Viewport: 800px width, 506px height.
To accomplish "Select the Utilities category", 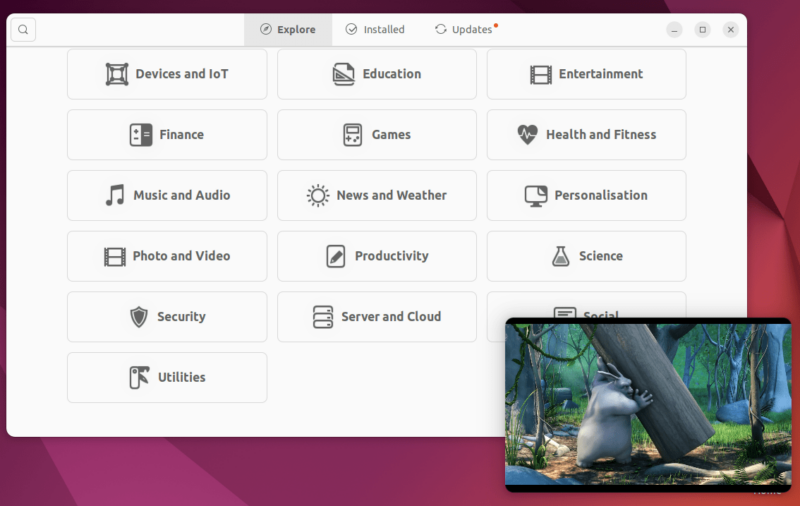I will click(x=167, y=377).
